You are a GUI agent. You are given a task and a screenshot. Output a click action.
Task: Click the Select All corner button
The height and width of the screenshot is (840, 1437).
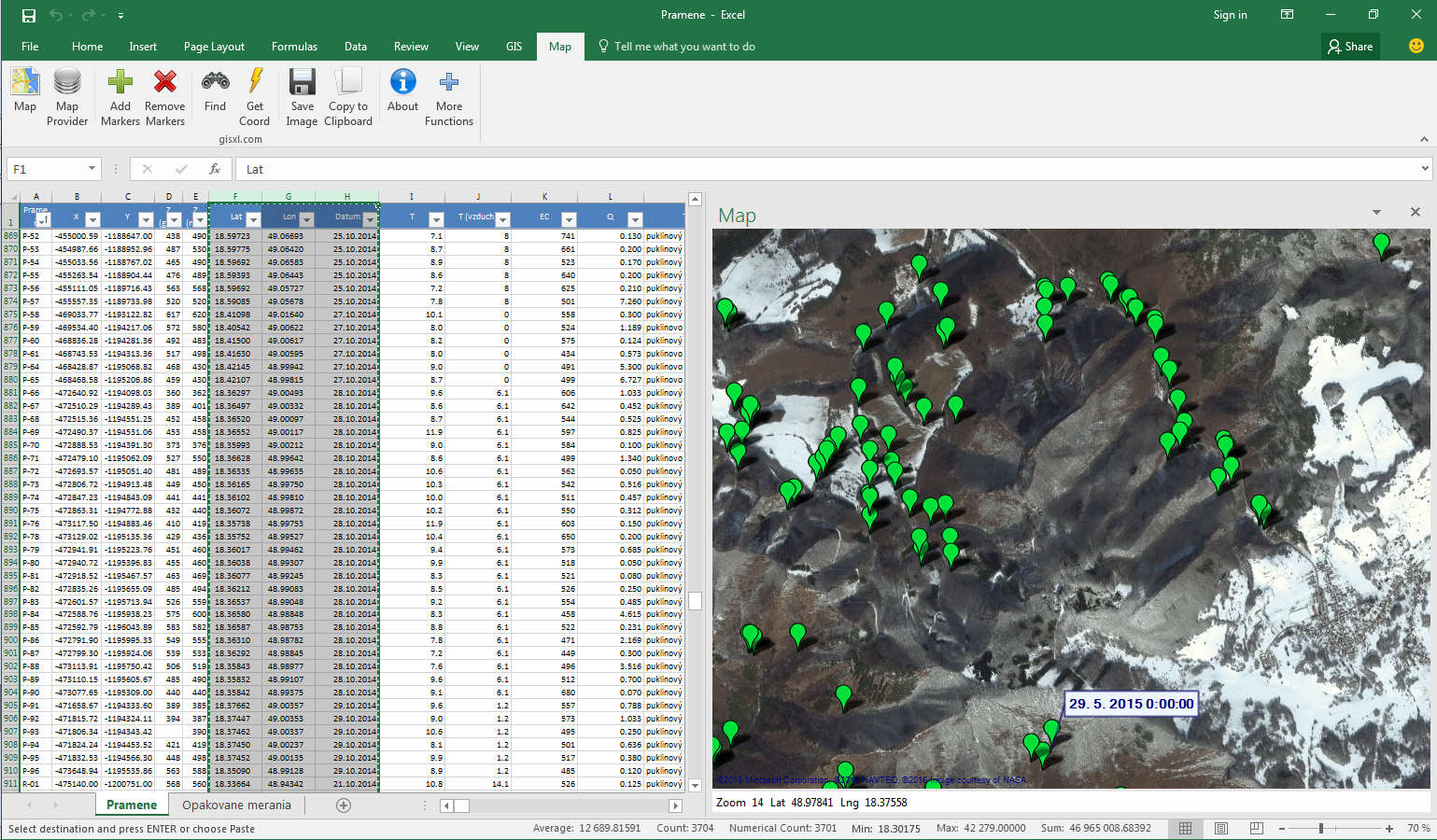tap(9, 196)
